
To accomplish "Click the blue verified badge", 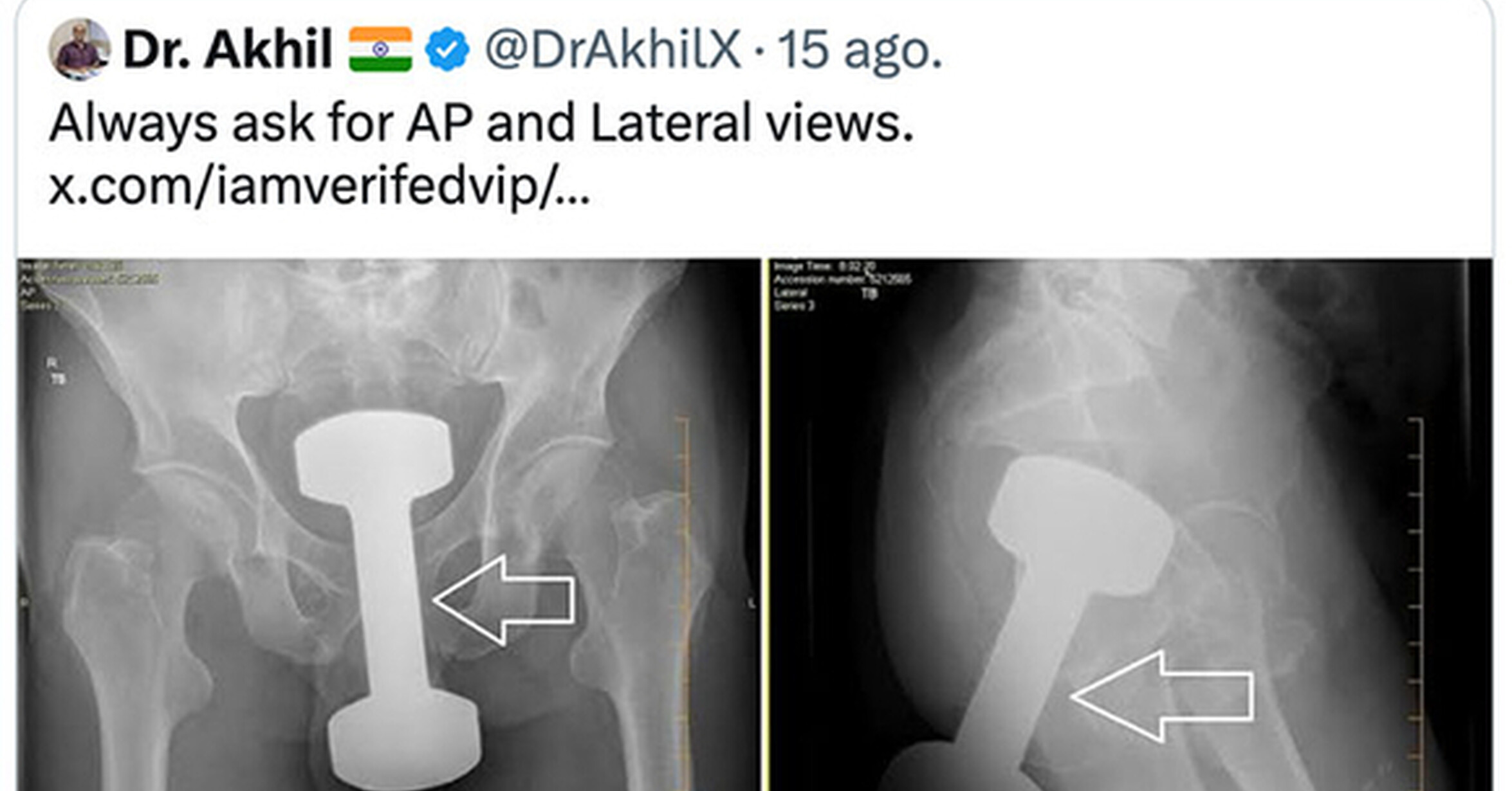I will pos(447,50).
